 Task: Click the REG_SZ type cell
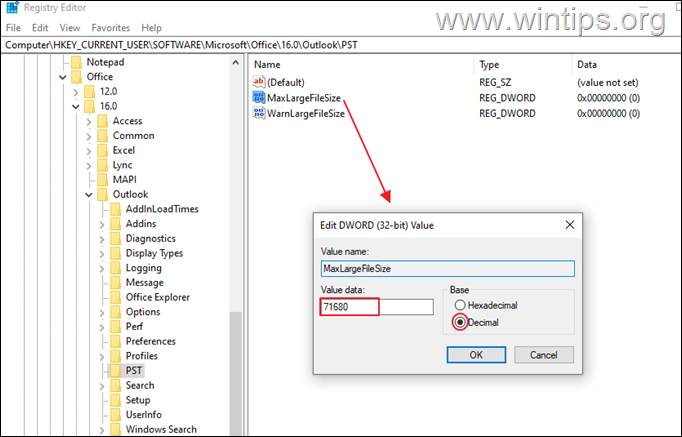click(x=495, y=82)
